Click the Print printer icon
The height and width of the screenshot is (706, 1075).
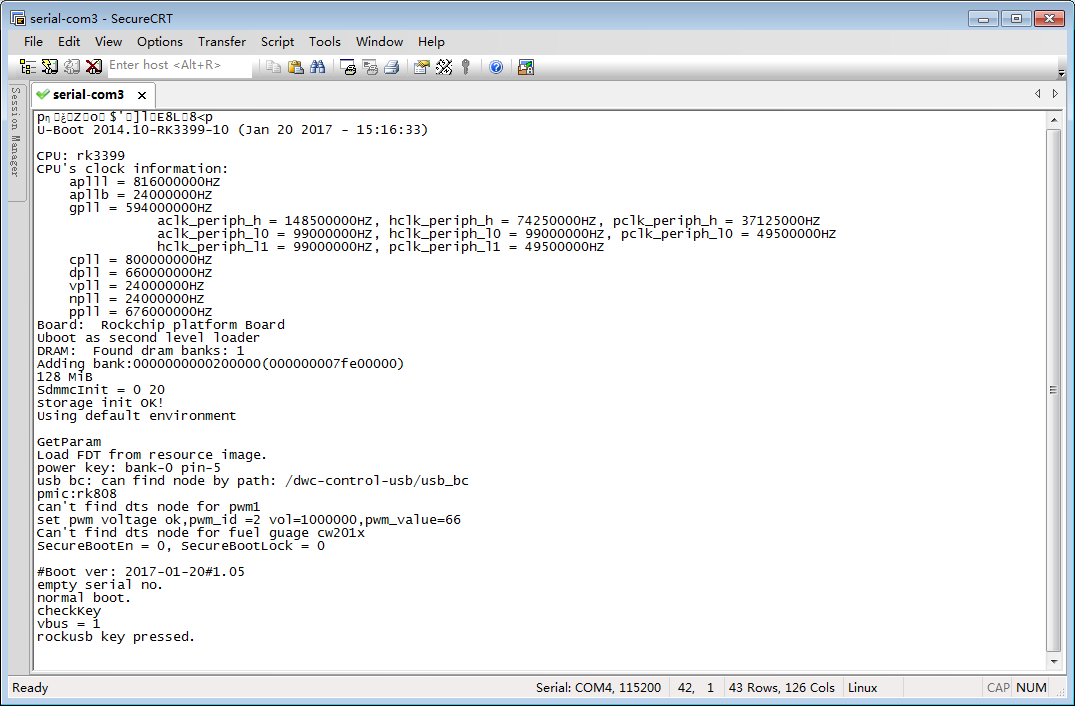pos(392,67)
